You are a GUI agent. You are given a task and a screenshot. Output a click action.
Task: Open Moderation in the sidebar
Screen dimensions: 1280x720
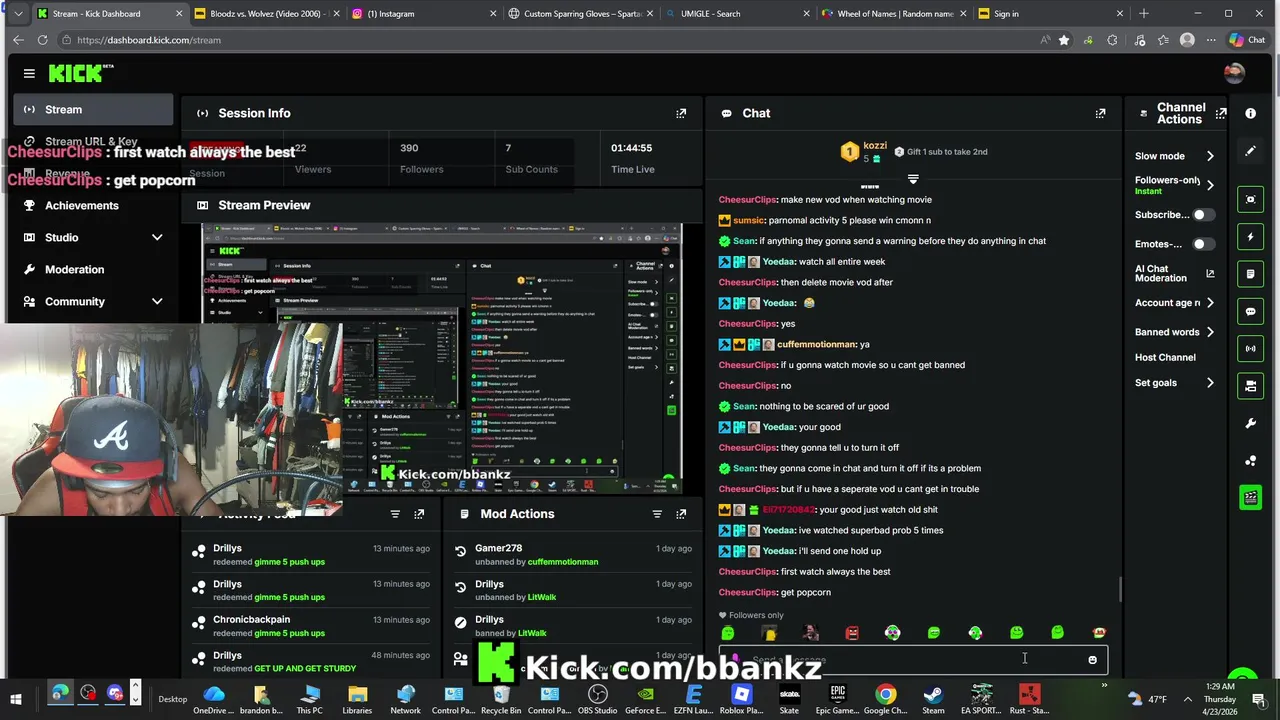(92, 269)
